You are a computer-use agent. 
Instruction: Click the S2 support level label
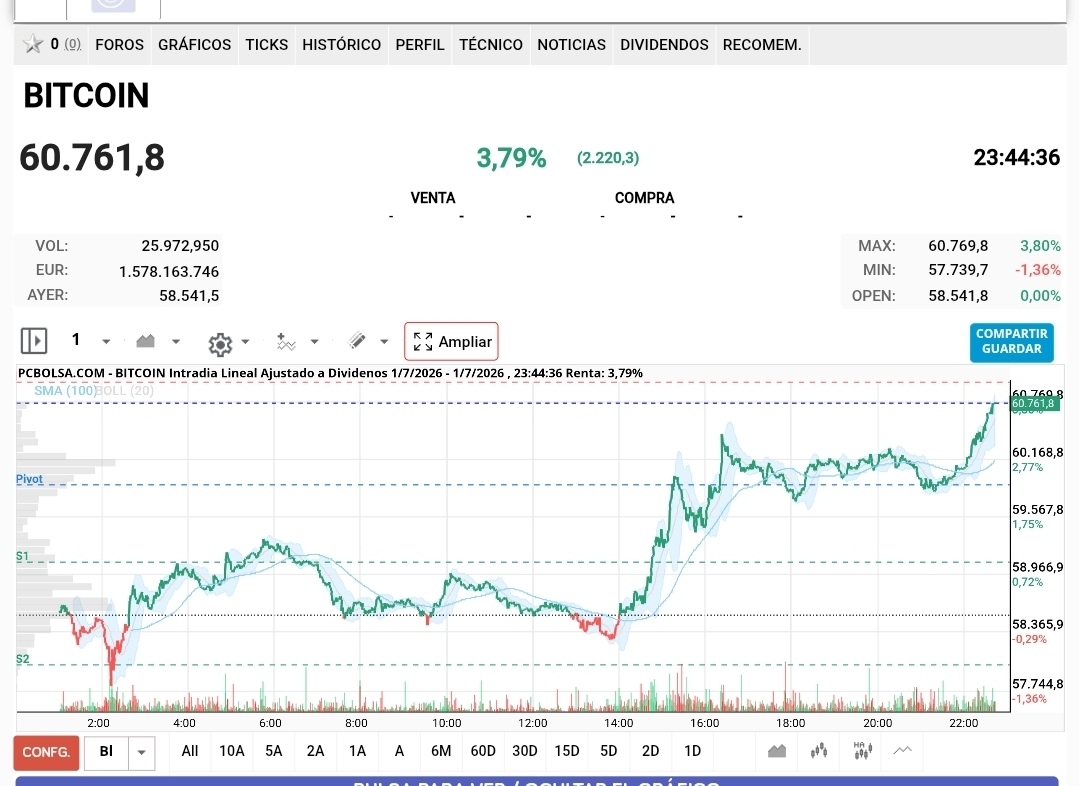pyautogui.click(x=23, y=659)
